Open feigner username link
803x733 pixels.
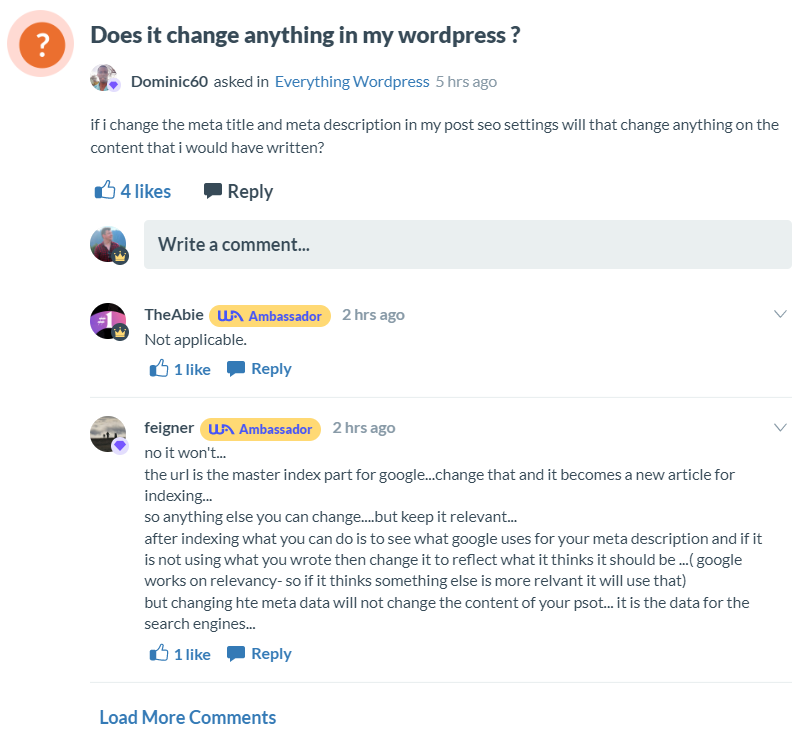pos(169,428)
